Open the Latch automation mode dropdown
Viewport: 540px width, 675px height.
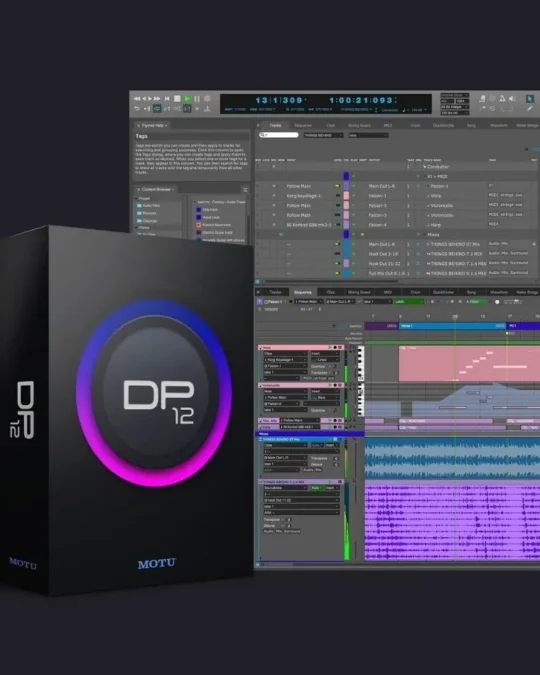tap(409, 302)
